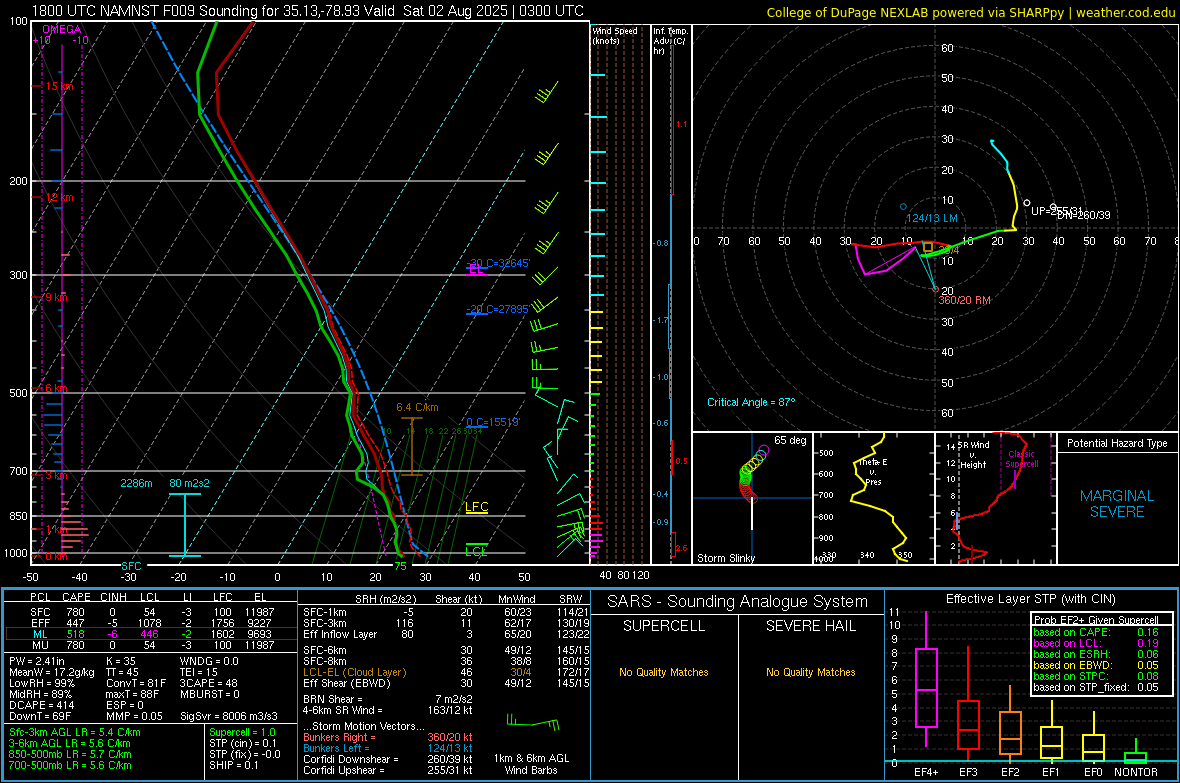Click the 12 km height marker
Screen dimensions: 1180x783
click(59, 197)
